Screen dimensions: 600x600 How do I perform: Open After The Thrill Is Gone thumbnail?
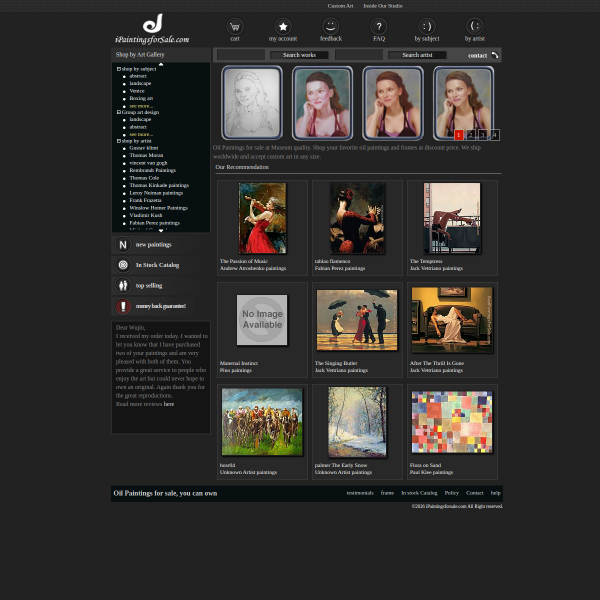tap(452, 320)
